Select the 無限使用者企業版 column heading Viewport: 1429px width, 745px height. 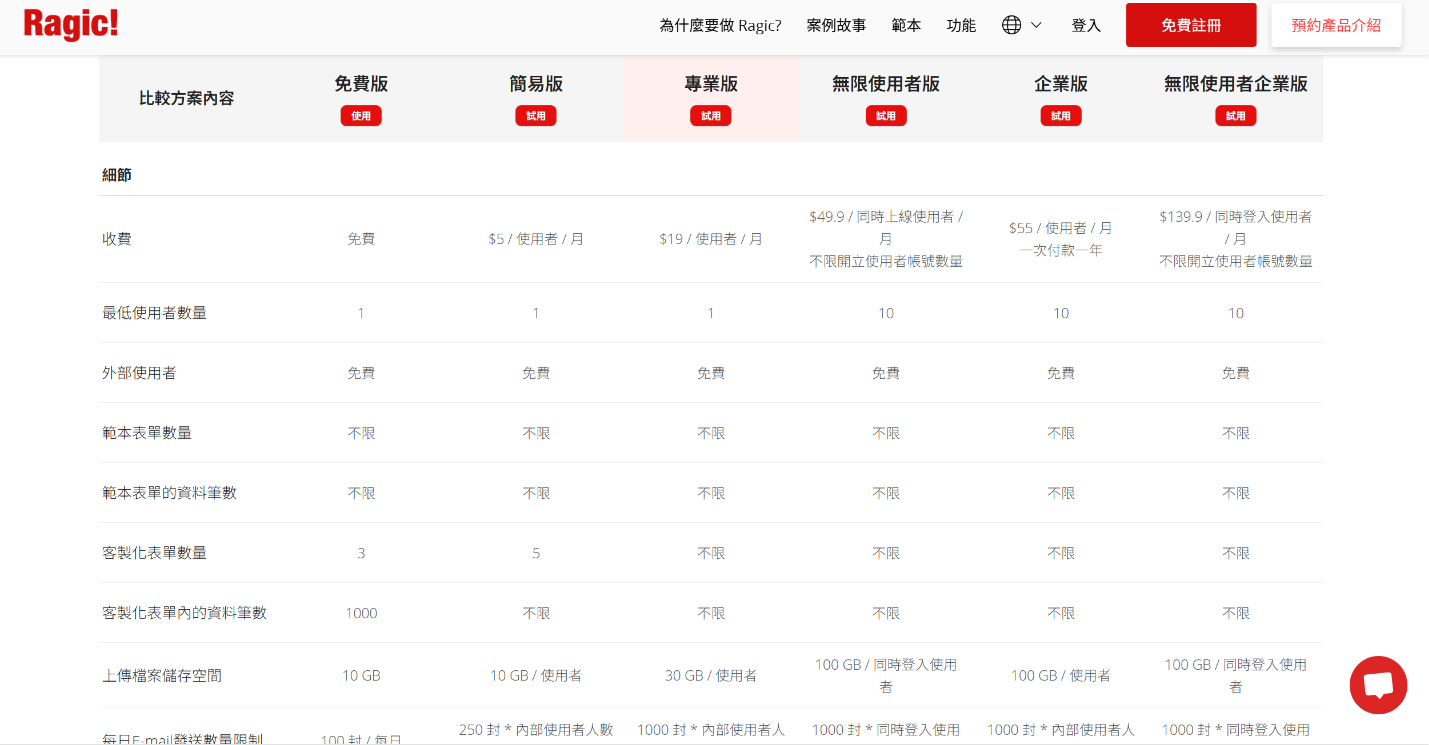pos(1236,84)
